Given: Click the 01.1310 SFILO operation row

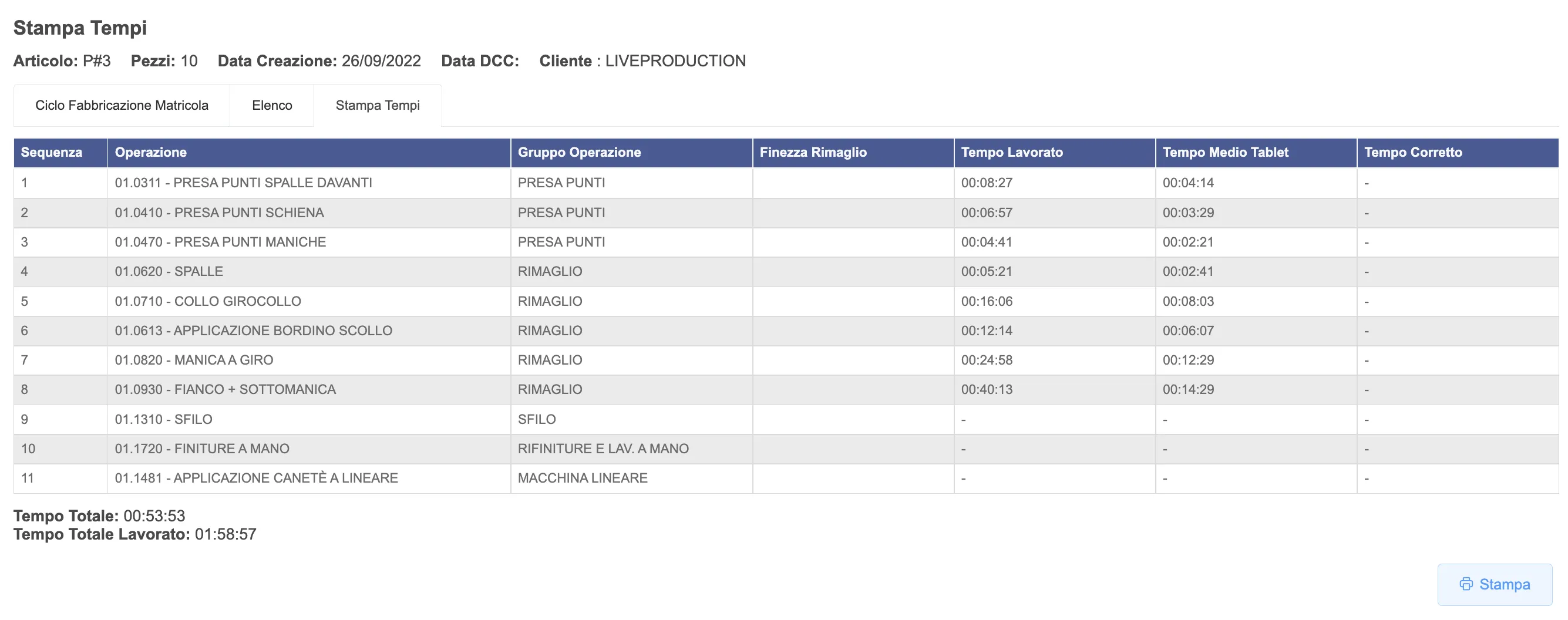Looking at the screenshot, I should click(163, 419).
